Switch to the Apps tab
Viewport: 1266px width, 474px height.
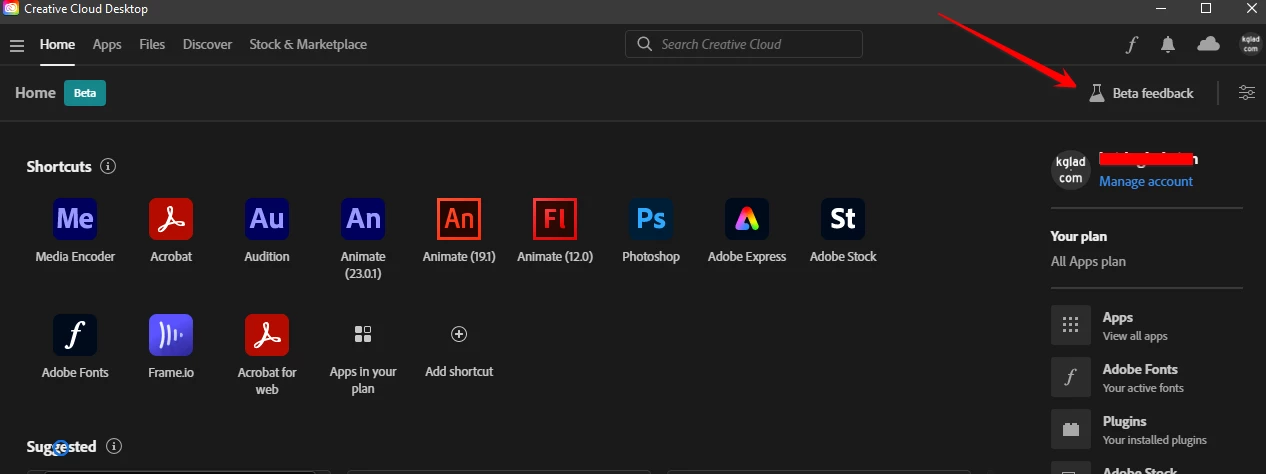pyautogui.click(x=107, y=44)
